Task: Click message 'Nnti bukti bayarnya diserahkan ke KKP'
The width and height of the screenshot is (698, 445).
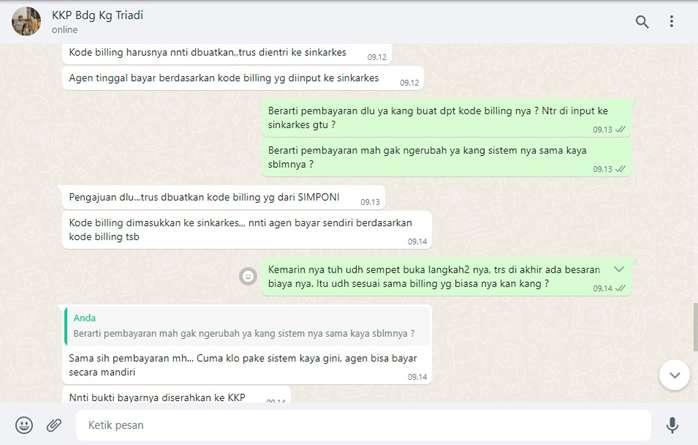Action: [x=177, y=396]
